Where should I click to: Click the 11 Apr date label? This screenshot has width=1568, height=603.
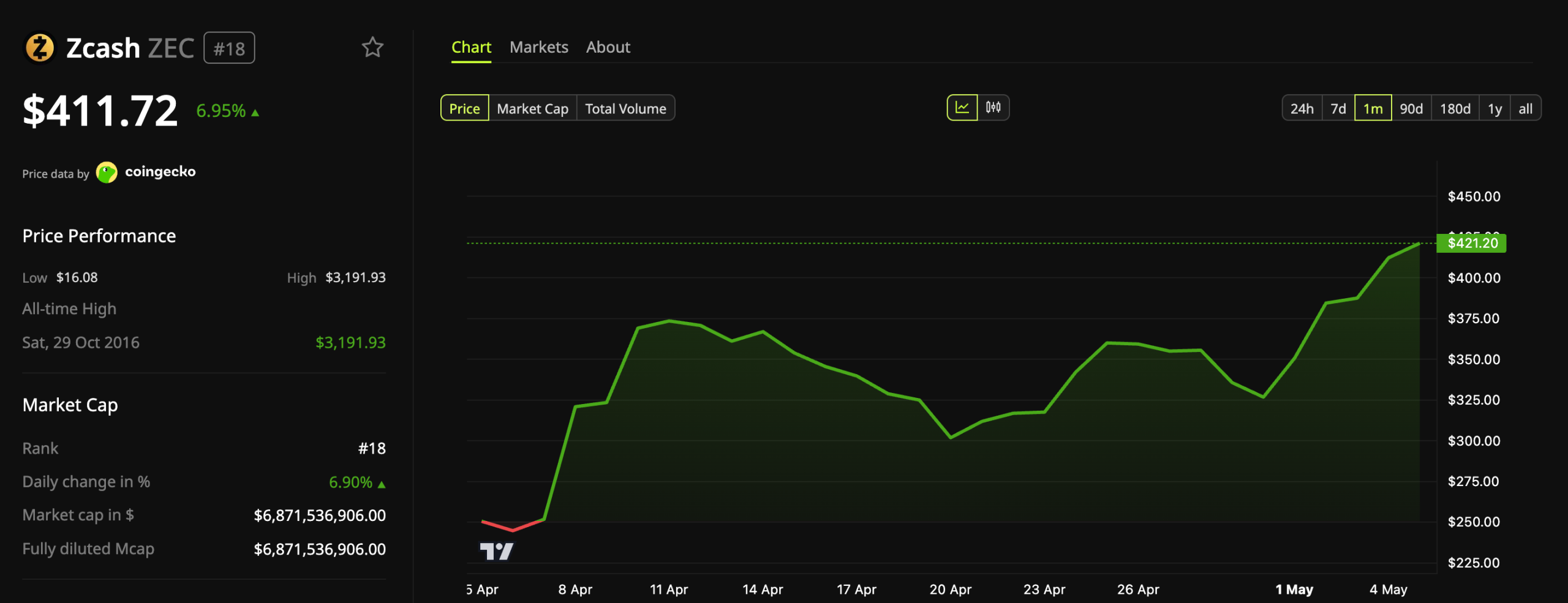(669, 590)
